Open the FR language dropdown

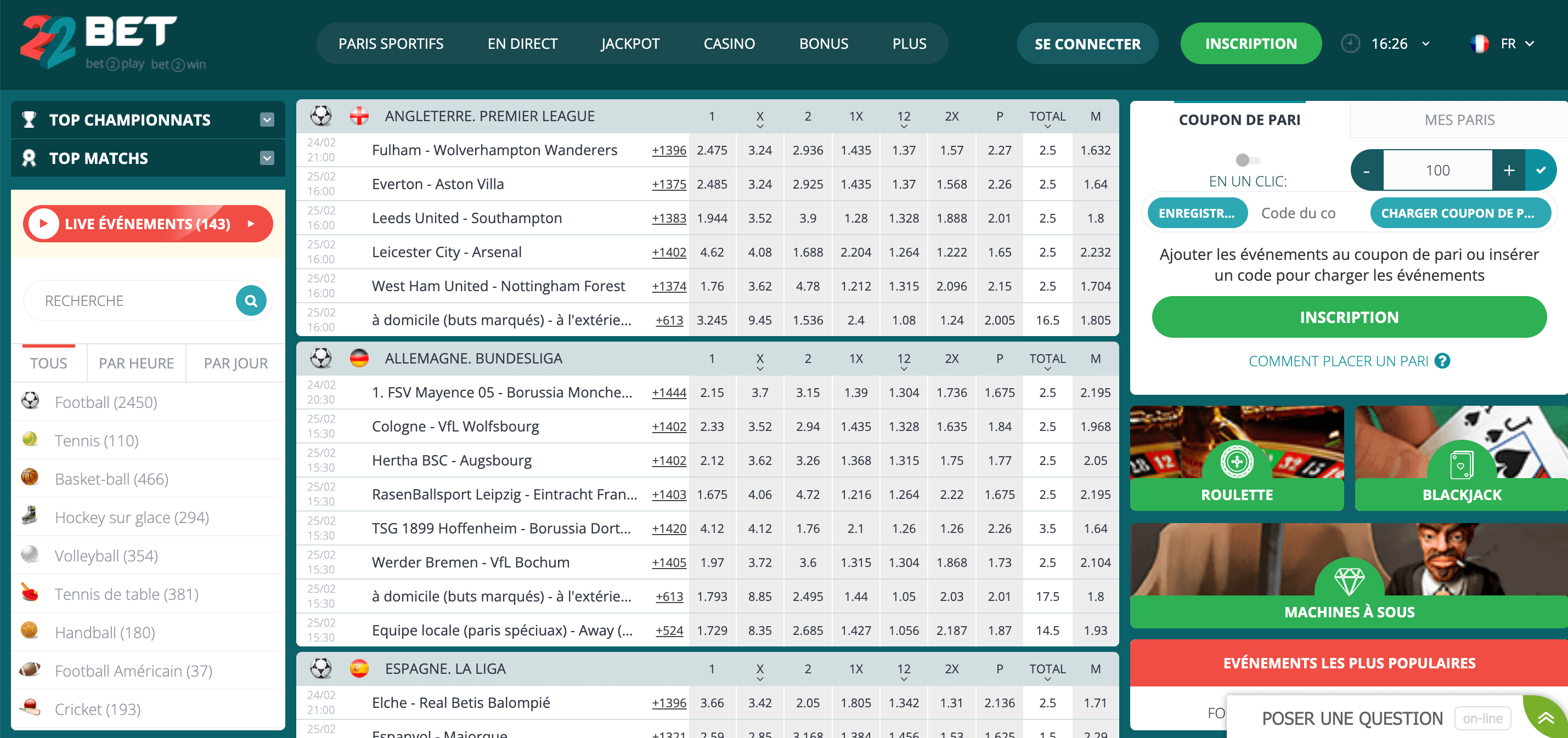(1529, 44)
